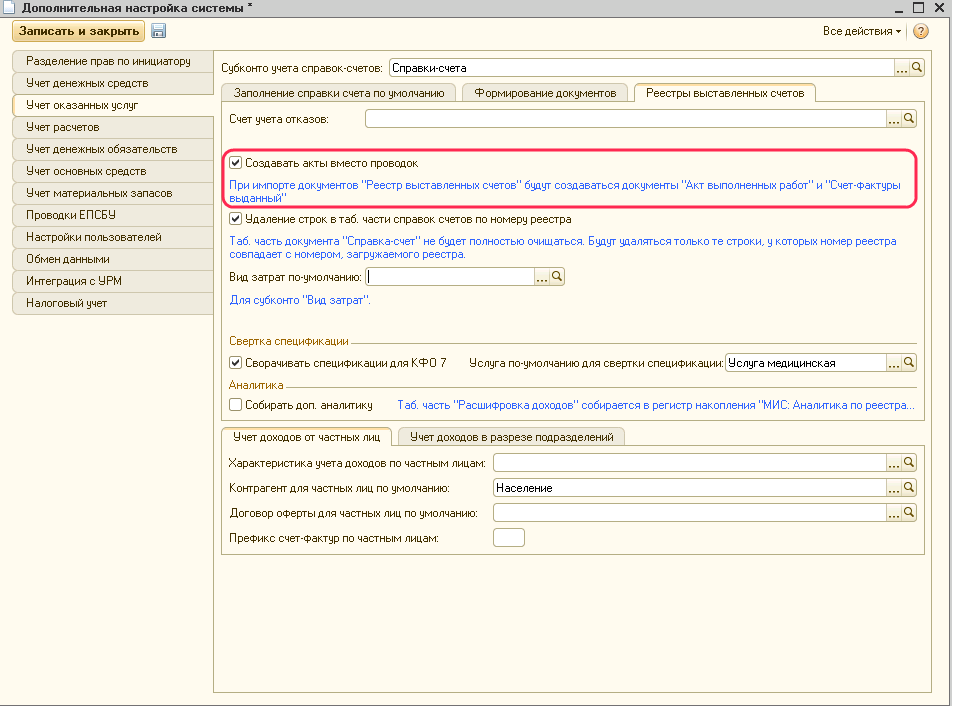Image resolution: width=953 pixels, height=706 pixels.
Task: Click Записать и закрыть button
Action: (x=79, y=32)
